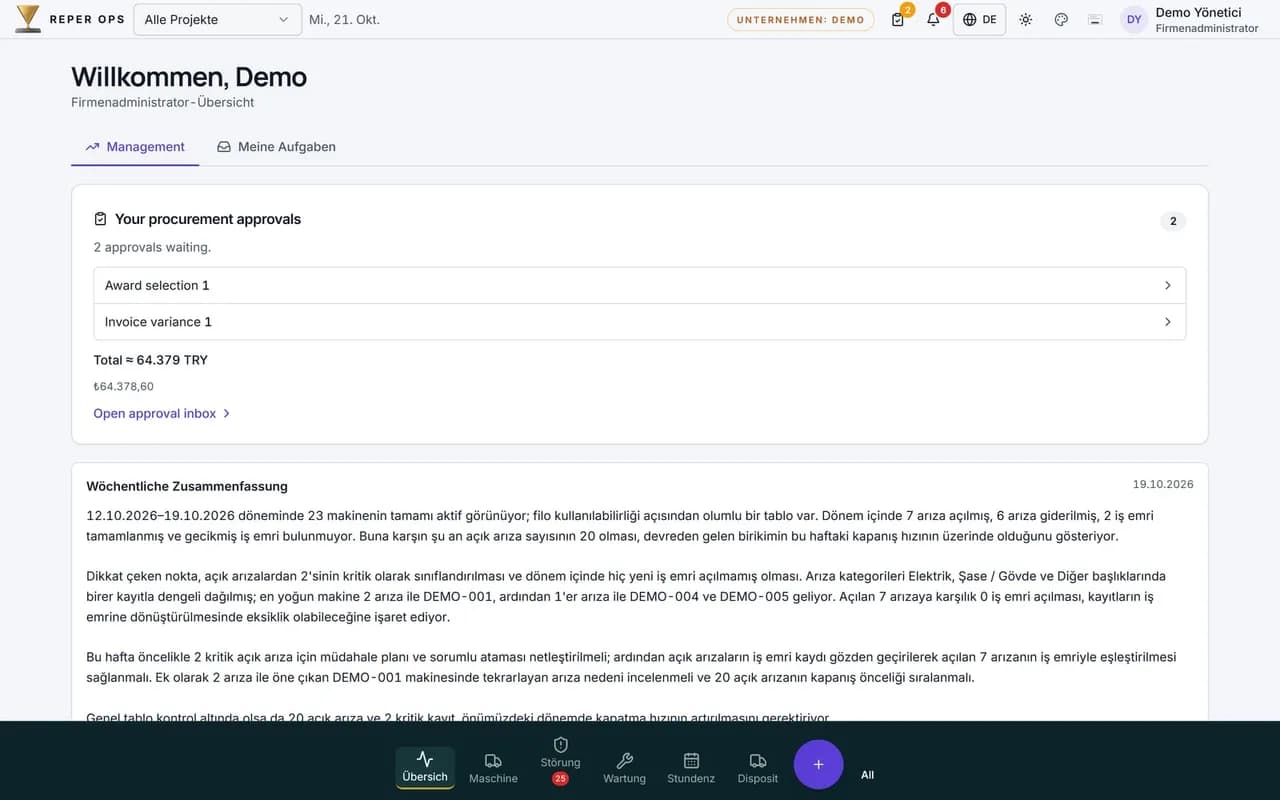Click the Mi., 21. Okt. date
The image size is (1280, 800).
(x=344, y=20)
